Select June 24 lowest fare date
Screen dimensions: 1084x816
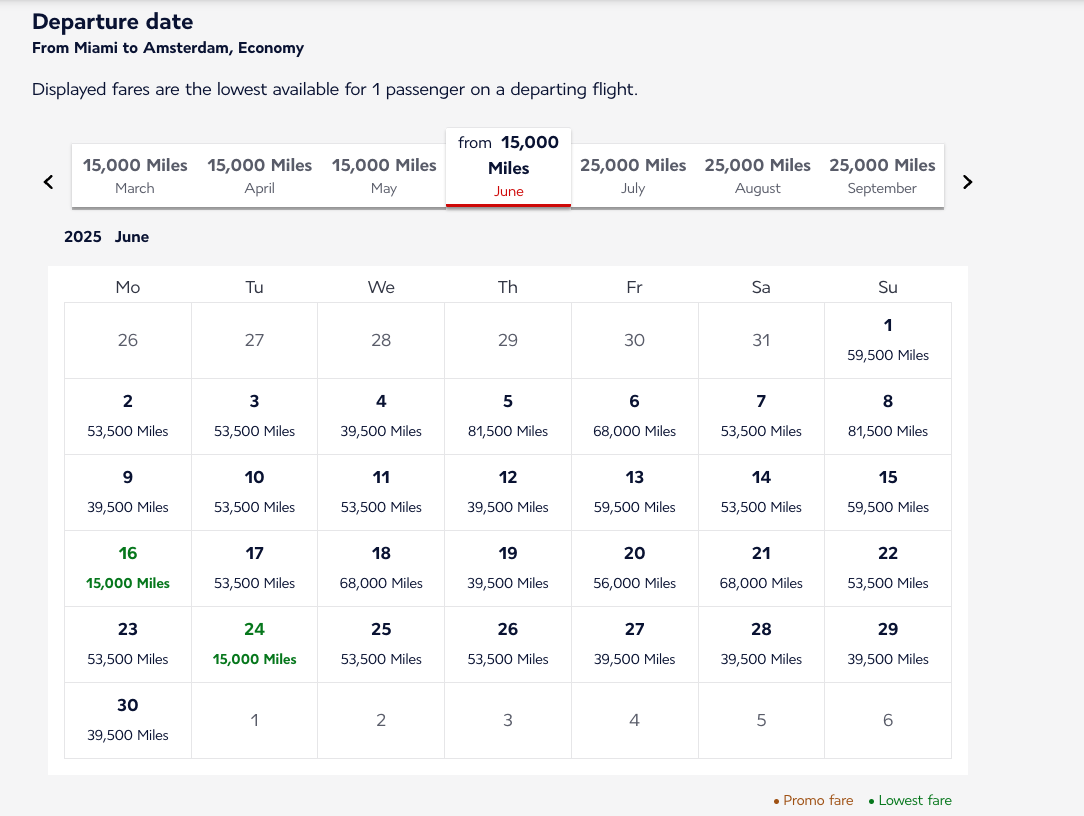point(254,644)
